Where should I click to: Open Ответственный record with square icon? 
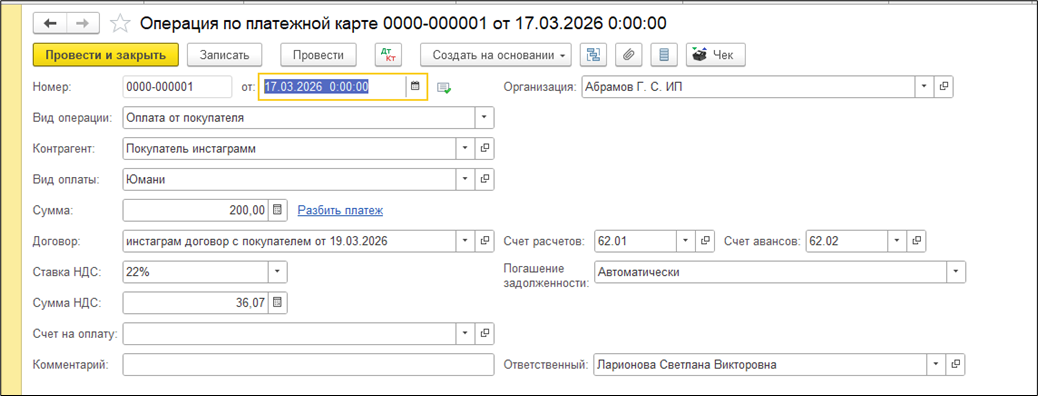955,364
